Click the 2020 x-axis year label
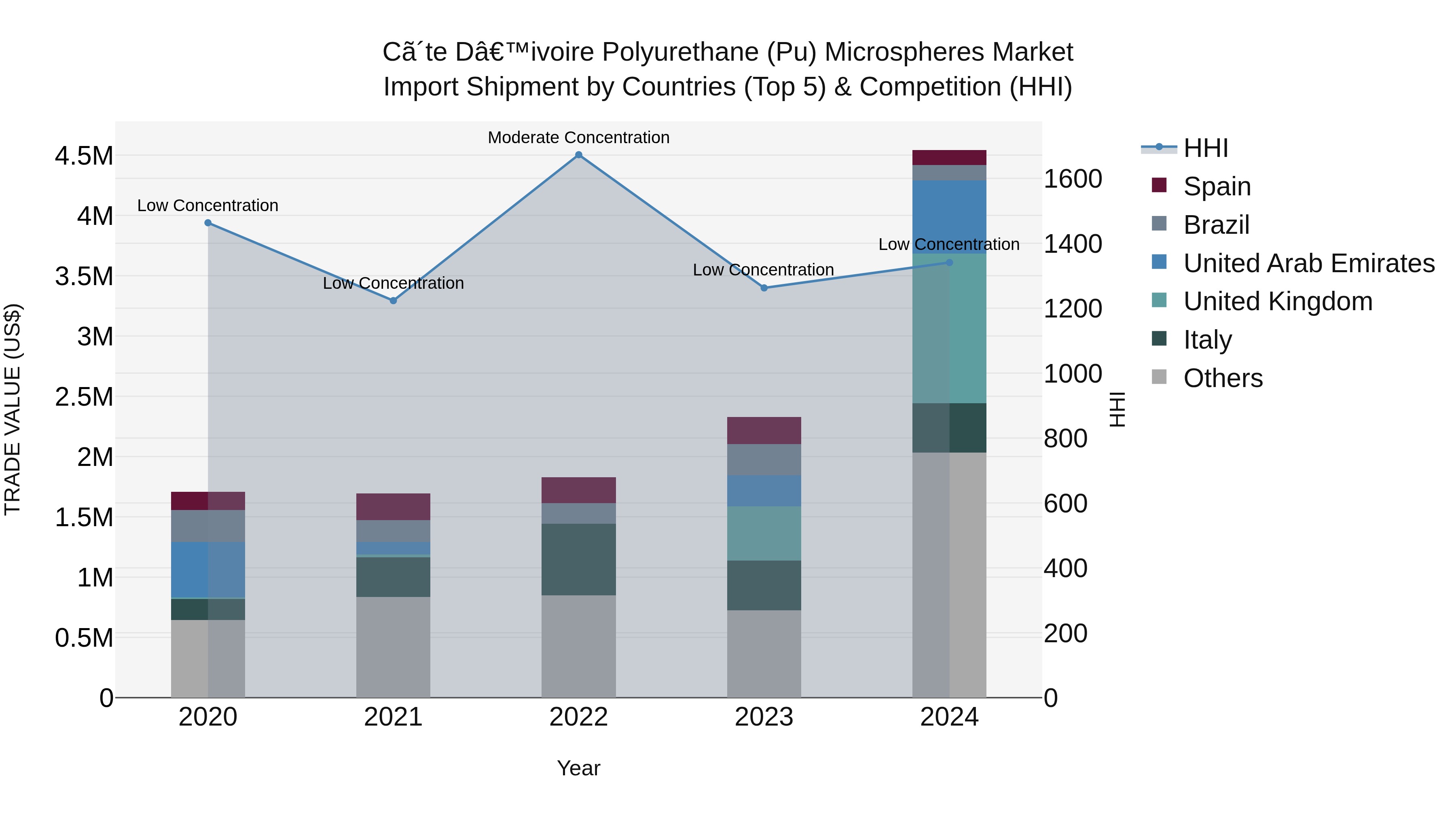This screenshot has height=819, width=1456. pos(208,717)
